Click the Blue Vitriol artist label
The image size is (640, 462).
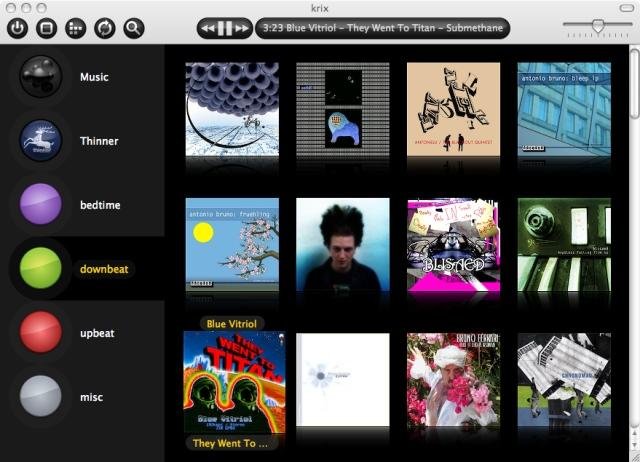[231, 324]
